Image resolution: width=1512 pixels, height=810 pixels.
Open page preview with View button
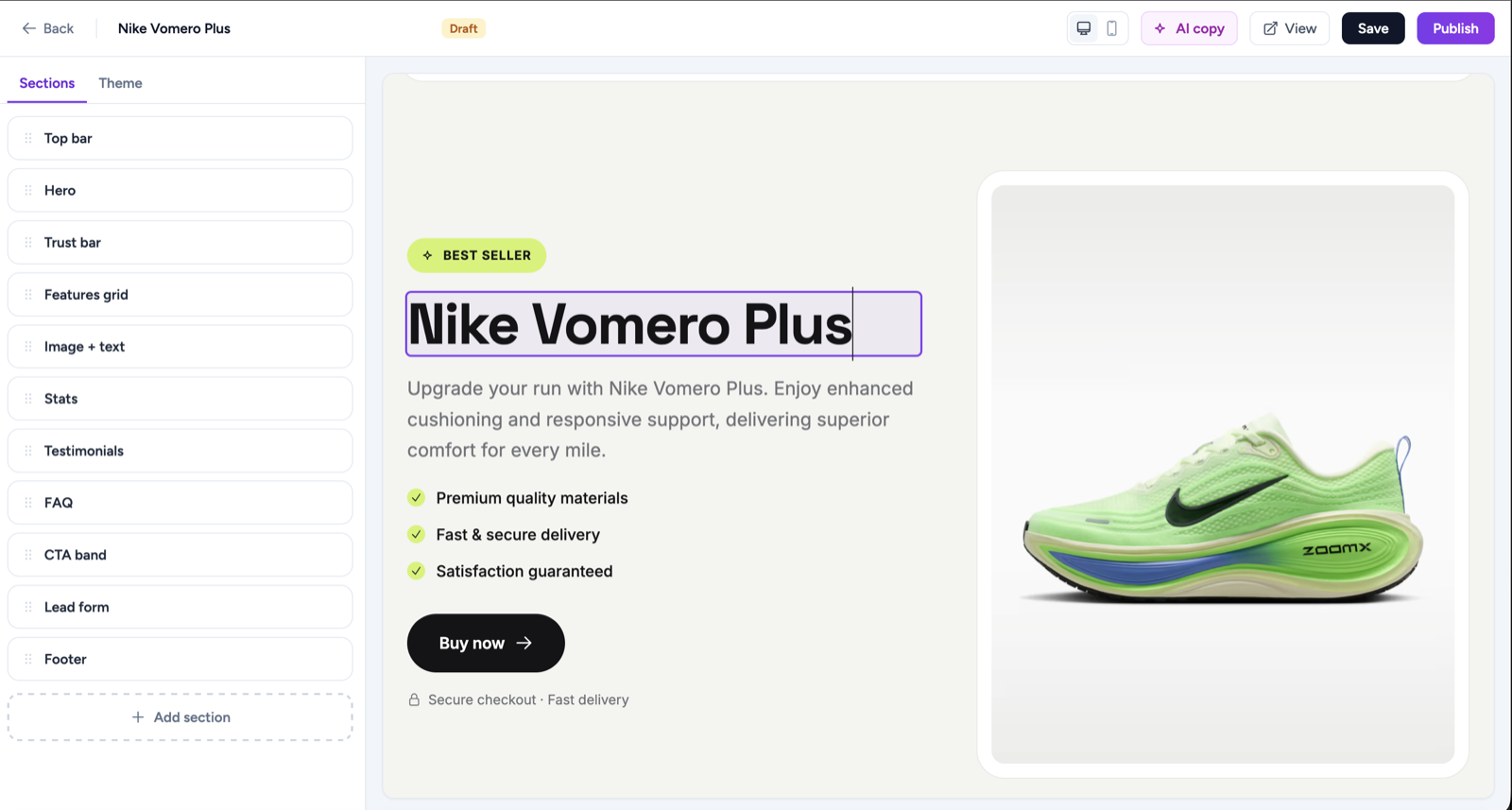coord(1289,28)
